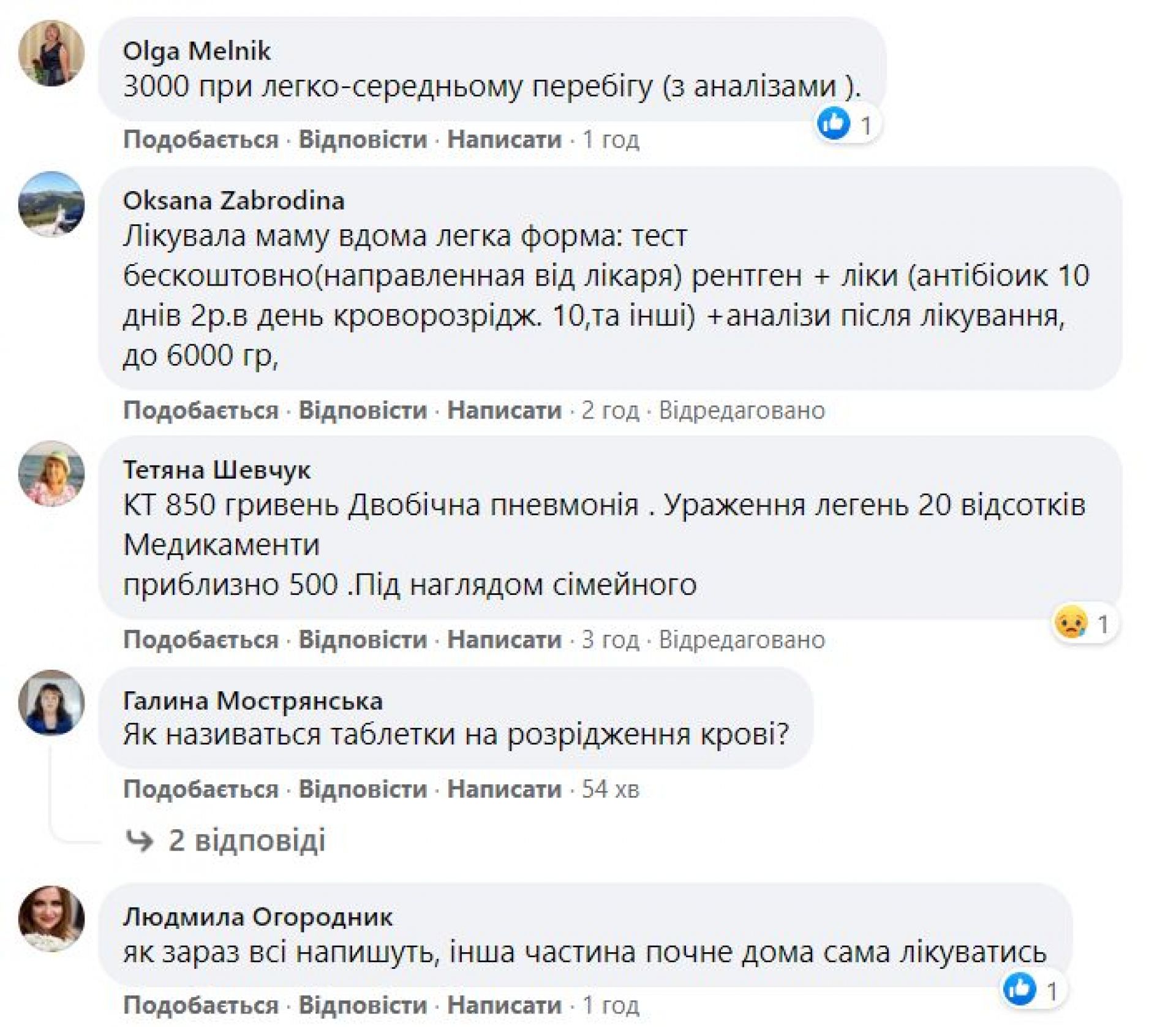Viewport: 1176px width, 1027px height.
Task: Click Людмила Огородник's avatar
Action: (x=51, y=919)
